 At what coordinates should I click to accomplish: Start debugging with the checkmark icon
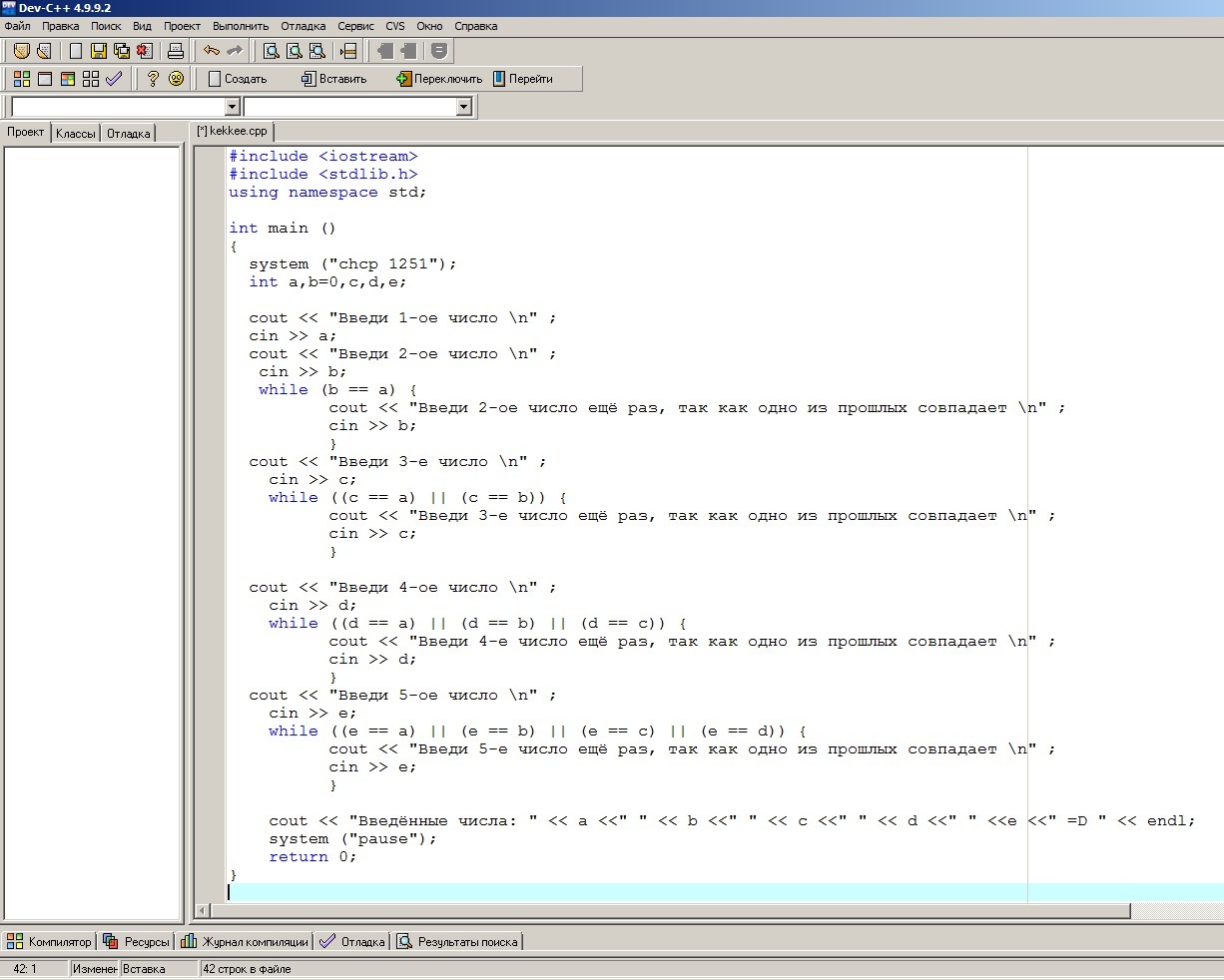114,79
